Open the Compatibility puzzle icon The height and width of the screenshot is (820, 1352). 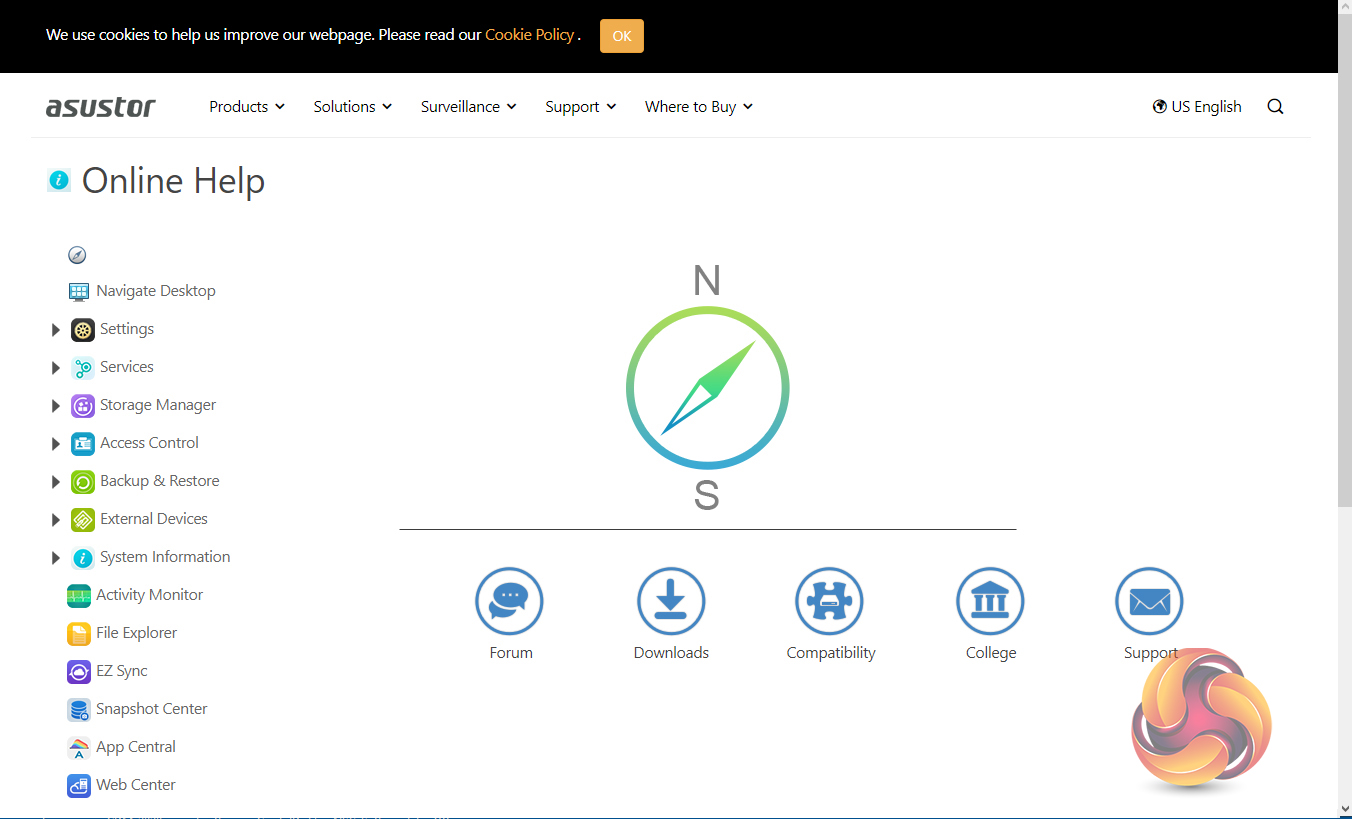click(829, 602)
